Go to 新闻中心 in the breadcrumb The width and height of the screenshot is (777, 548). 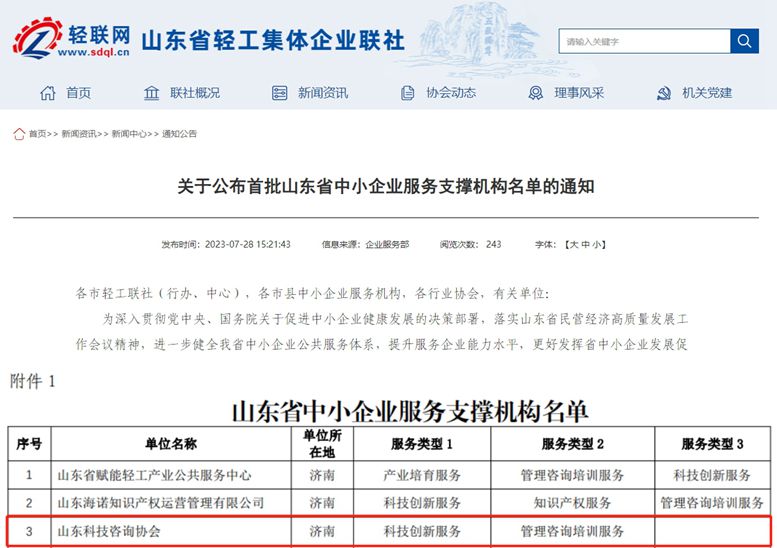129,134
